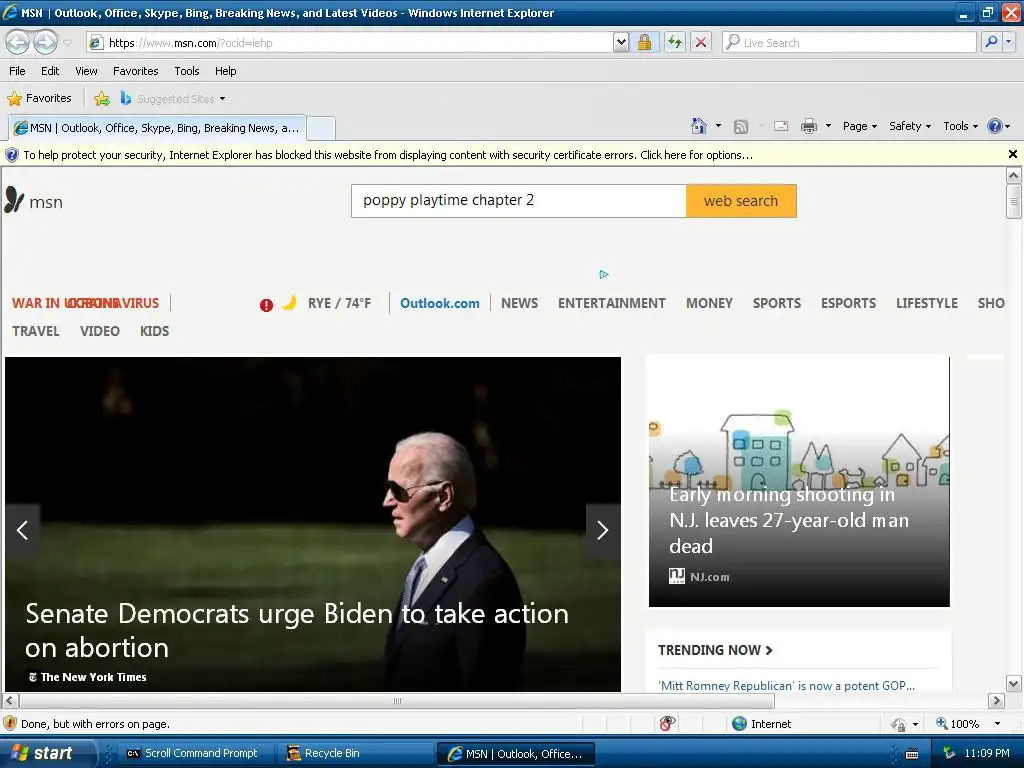Open the MONEY navigation link
The image size is (1024, 768).
[x=709, y=303]
